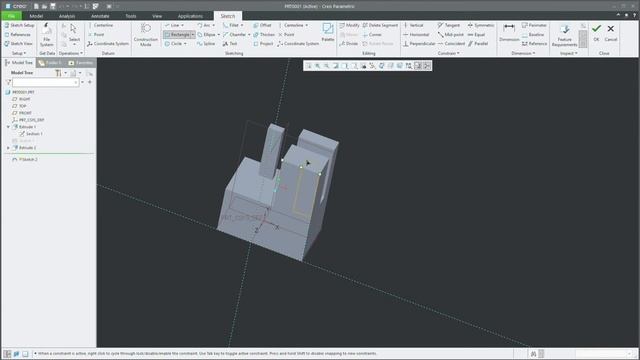Cancel the sketch with the X button
Screen dimensions: 640x360
tap(611, 32)
